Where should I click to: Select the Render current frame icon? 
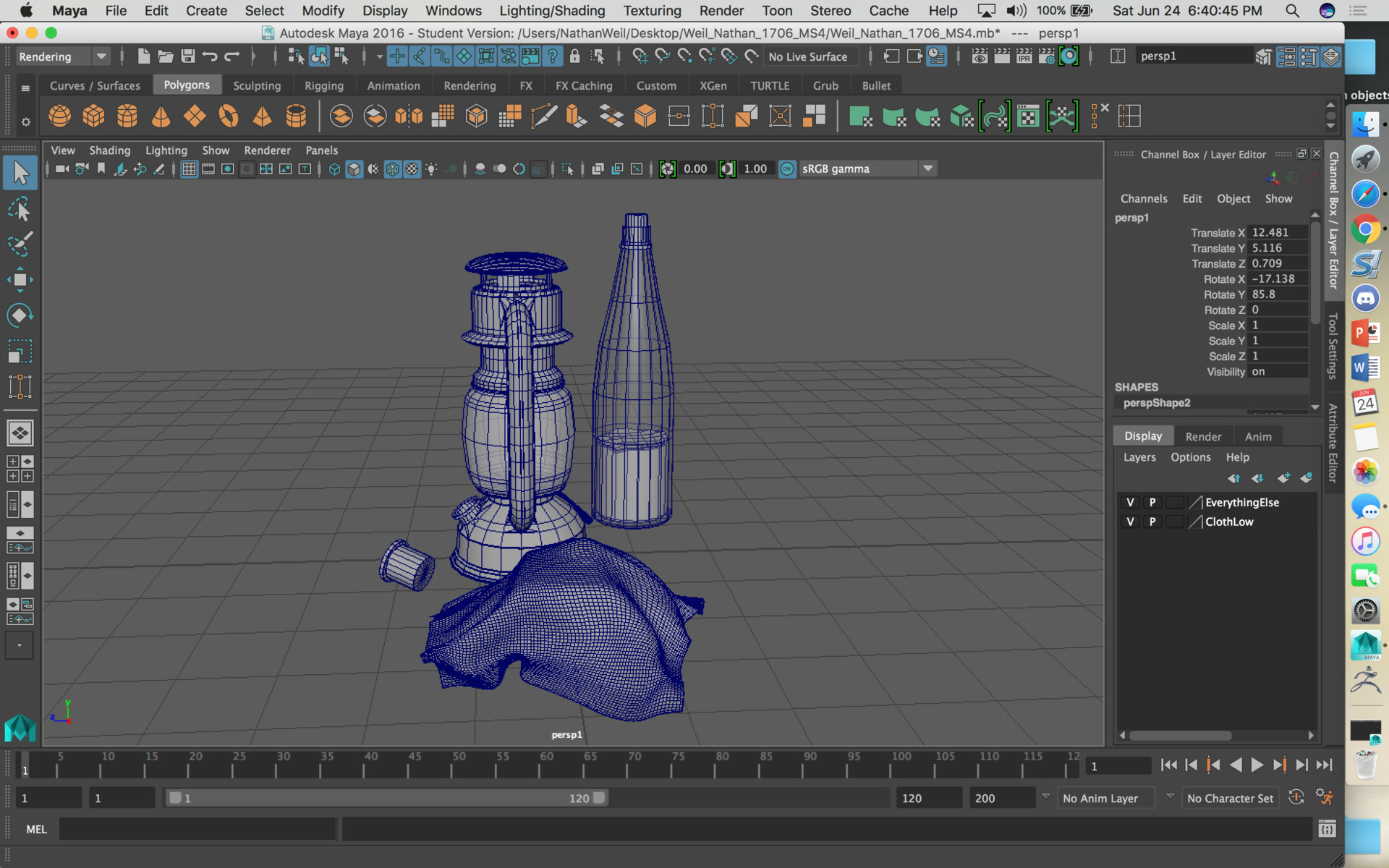[x=1001, y=56]
